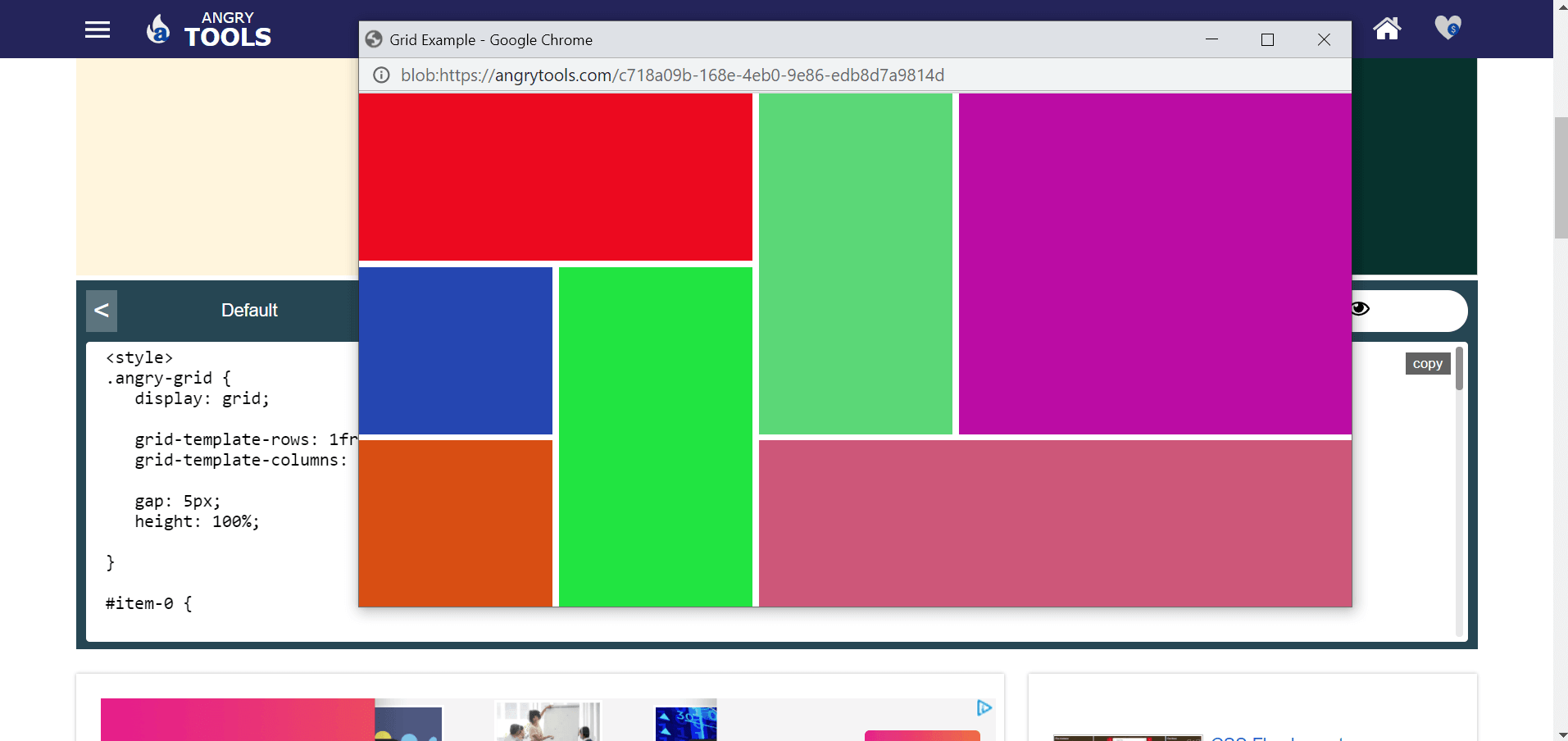
Task: Click the '#item-0 {' code line
Action: (148, 603)
